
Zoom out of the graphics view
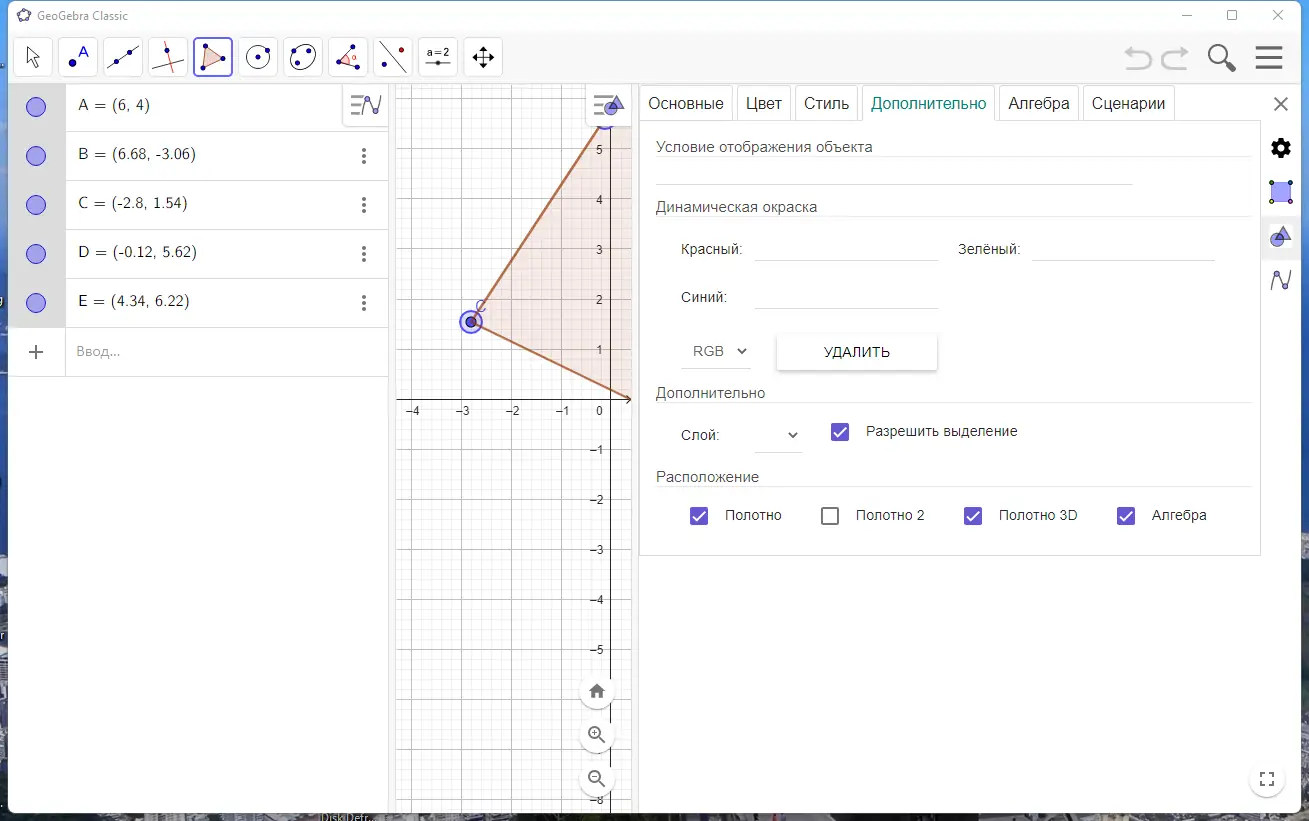click(597, 778)
